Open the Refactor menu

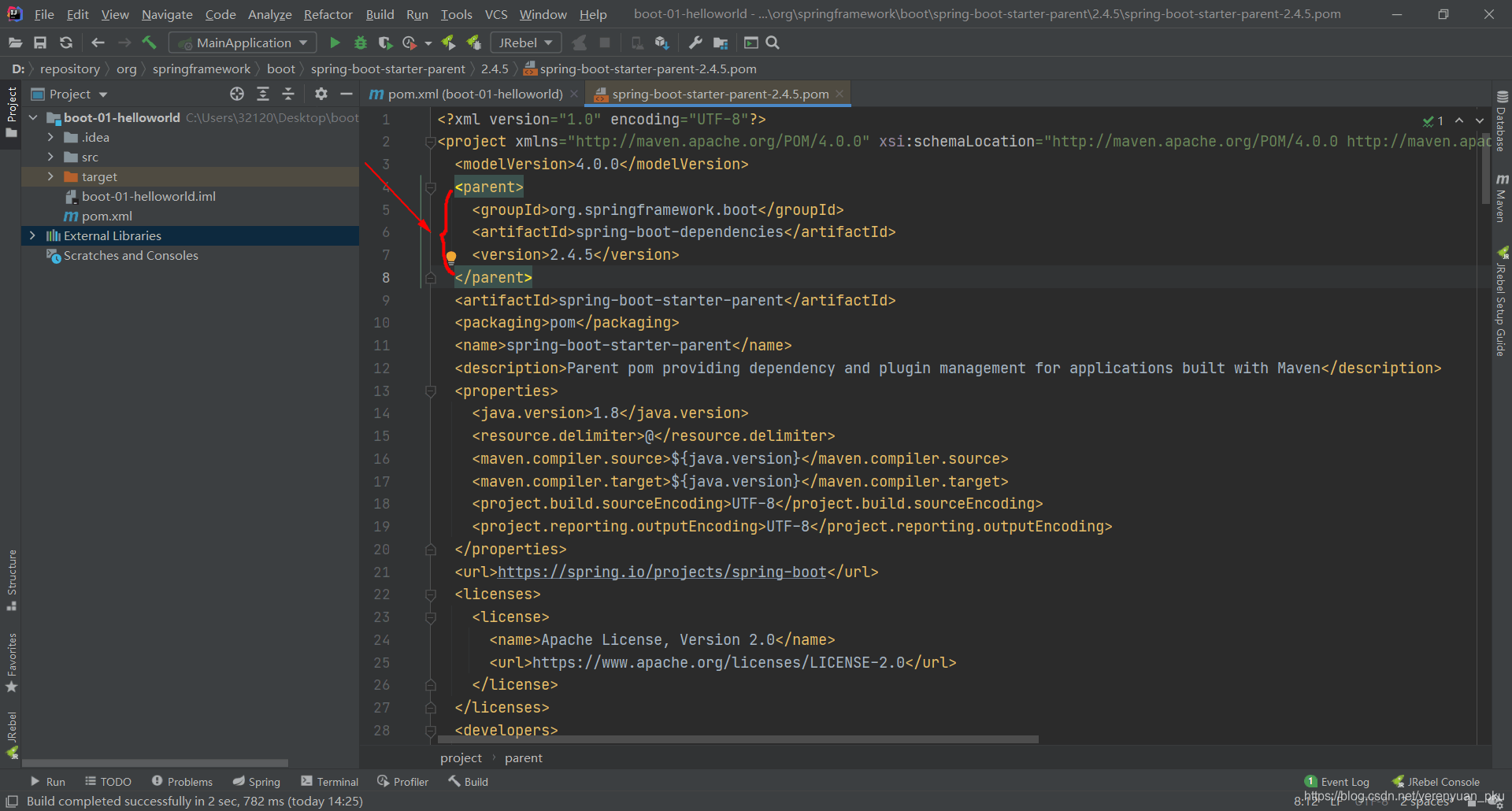(328, 14)
